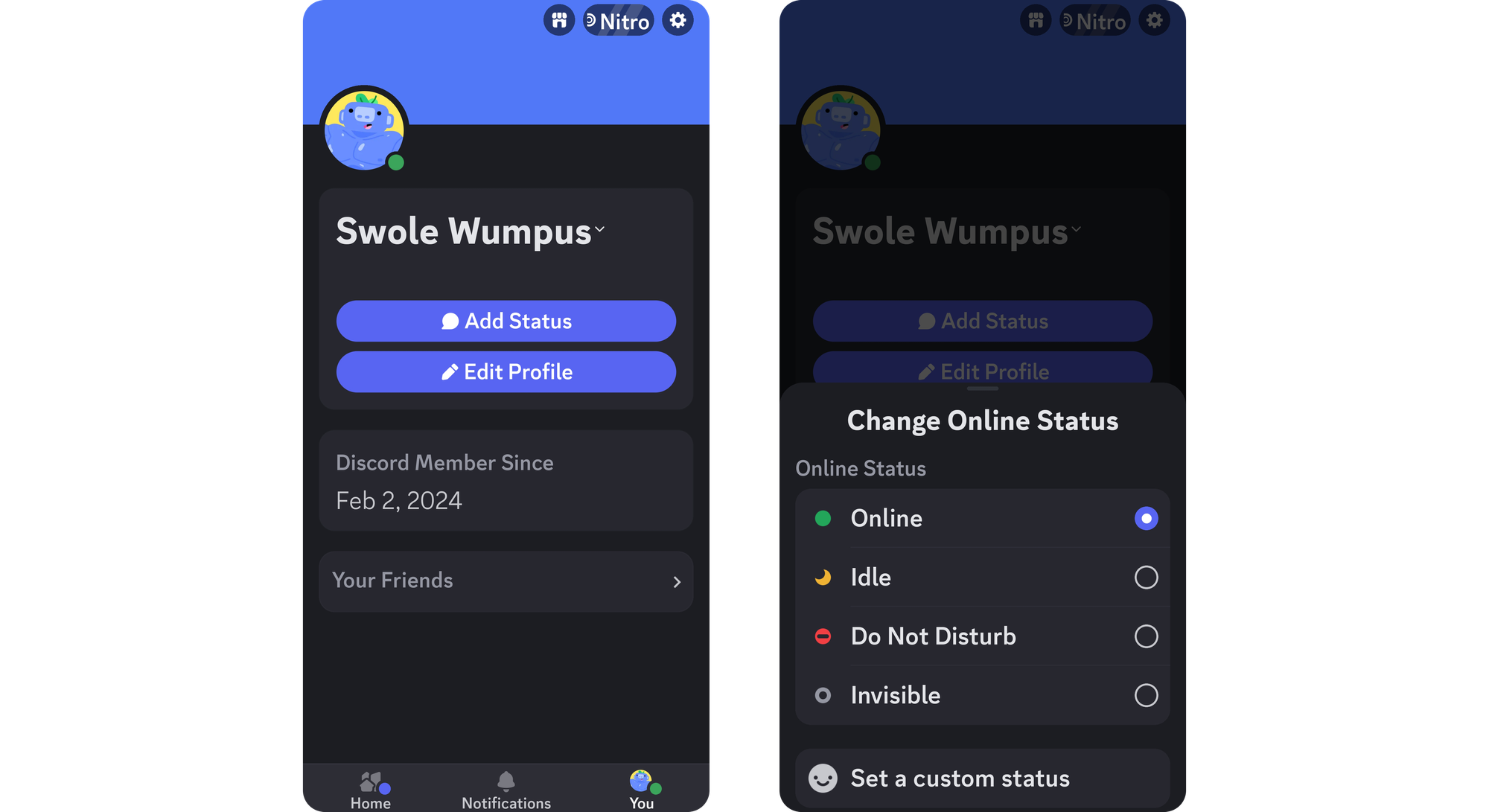Viewport: 1489px width, 812px height.
Task: Click the Discord Nitro subscription button
Action: coord(620,20)
